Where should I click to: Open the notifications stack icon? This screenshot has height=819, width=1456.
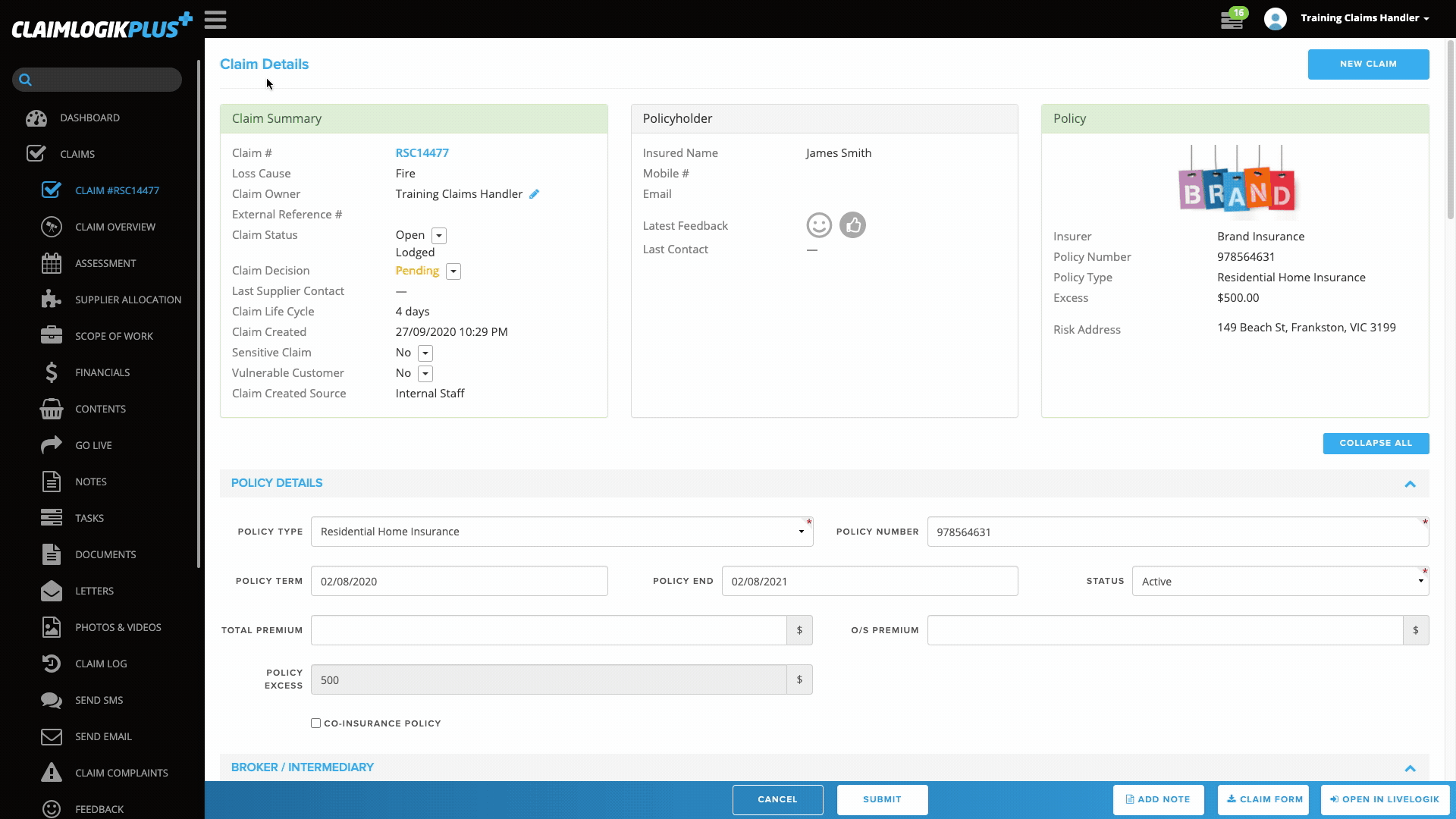[x=1232, y=20]
